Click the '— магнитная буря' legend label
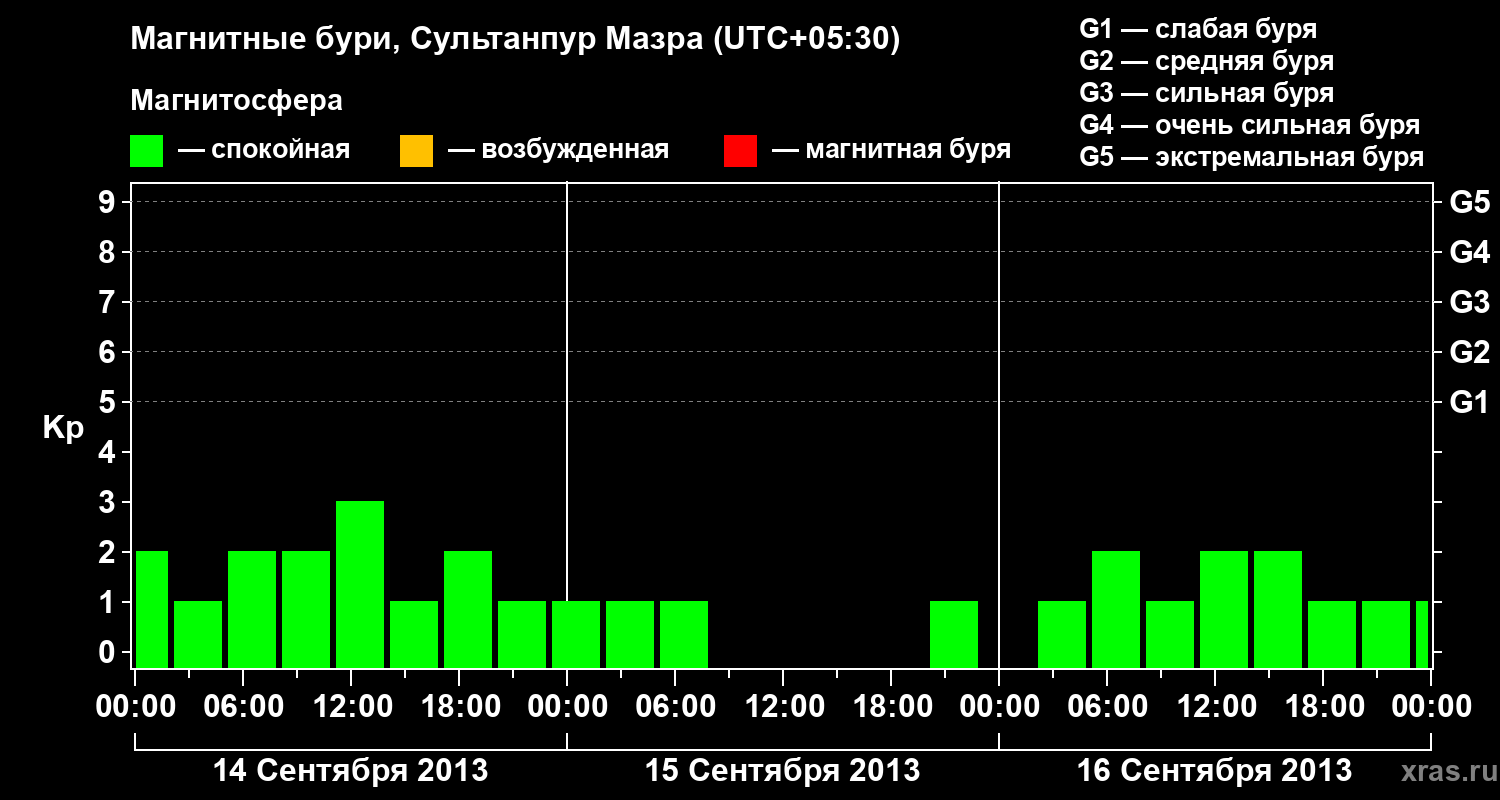Viewport: 1500px width, 800px height. (x=891, y=151)
